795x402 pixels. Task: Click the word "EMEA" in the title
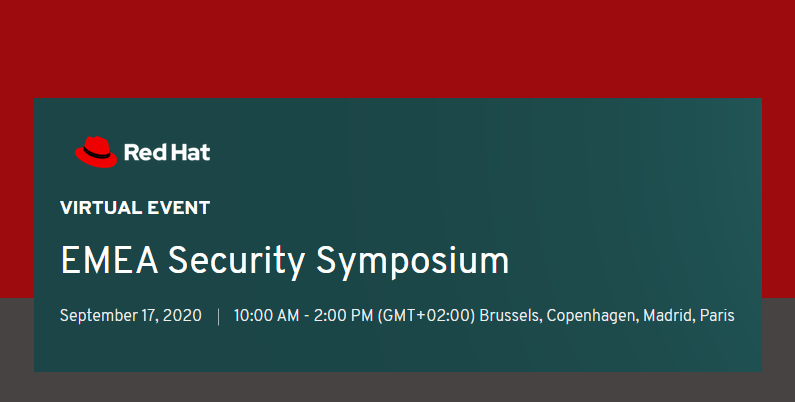[x=109, y=261]
